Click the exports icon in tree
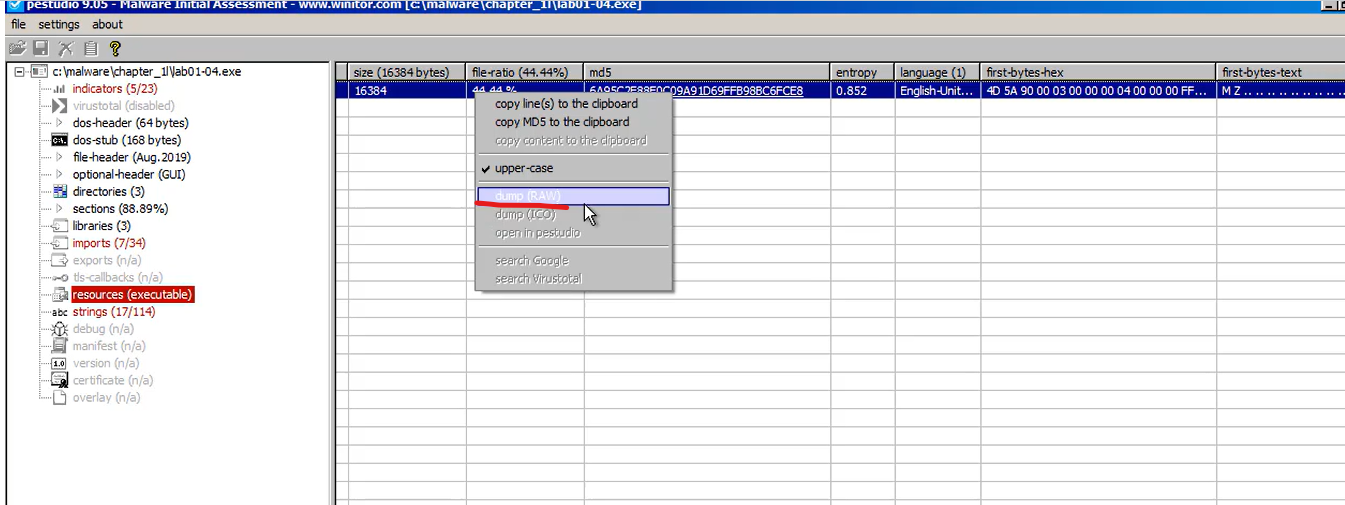 [59, 260]
